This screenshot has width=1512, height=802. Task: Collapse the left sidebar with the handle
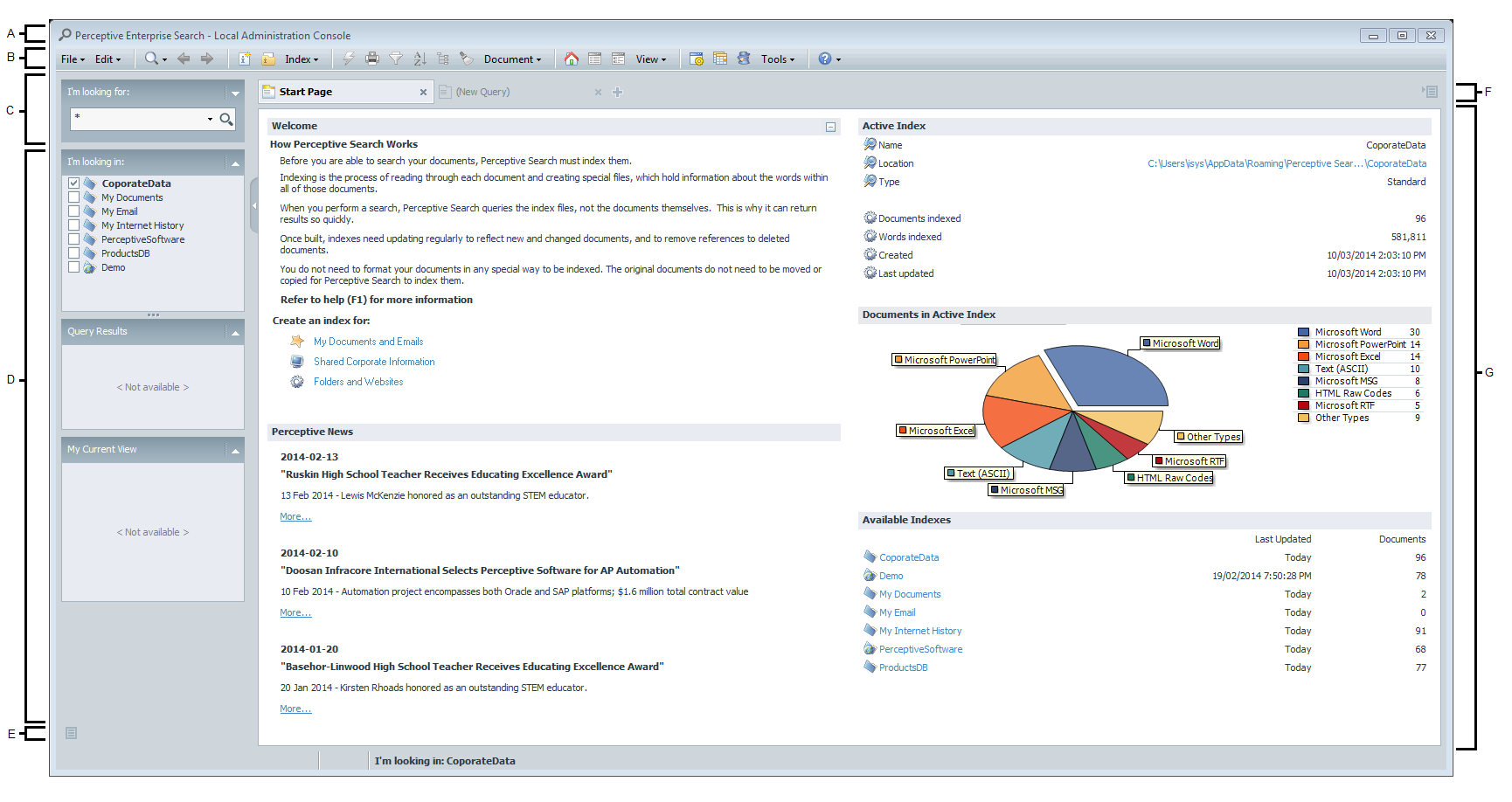coord(254,205)
